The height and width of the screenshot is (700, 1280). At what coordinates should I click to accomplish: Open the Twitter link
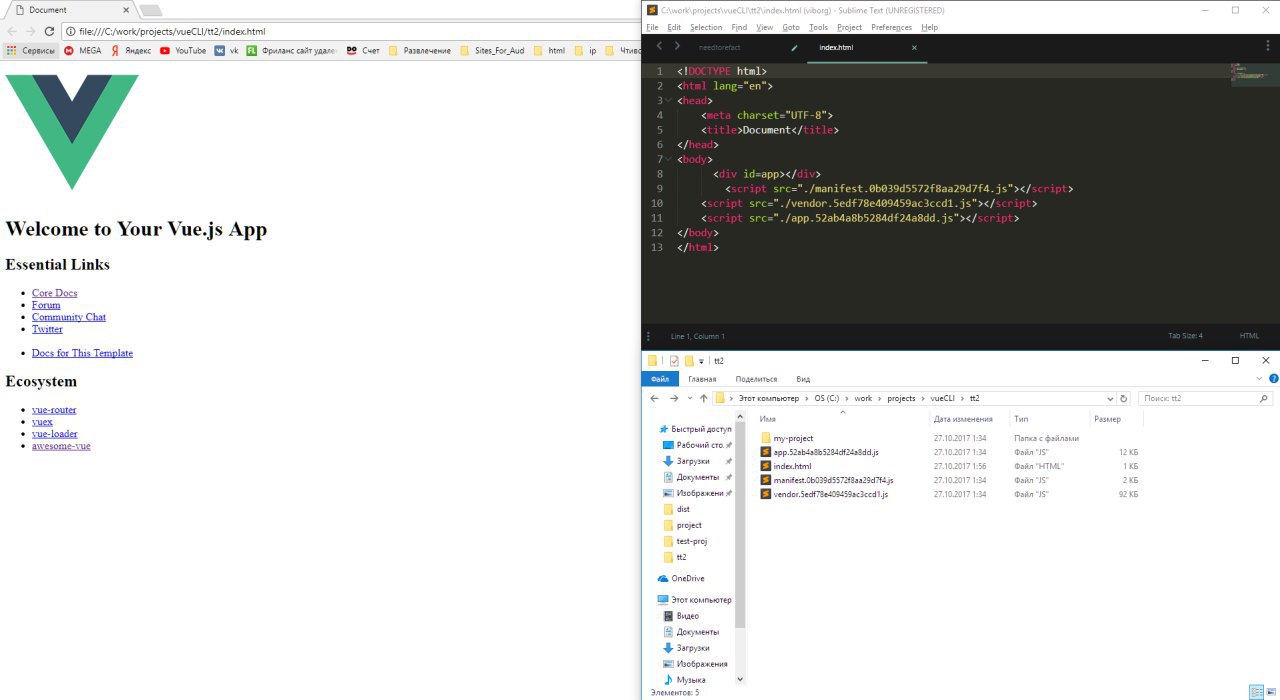[47, 329]
